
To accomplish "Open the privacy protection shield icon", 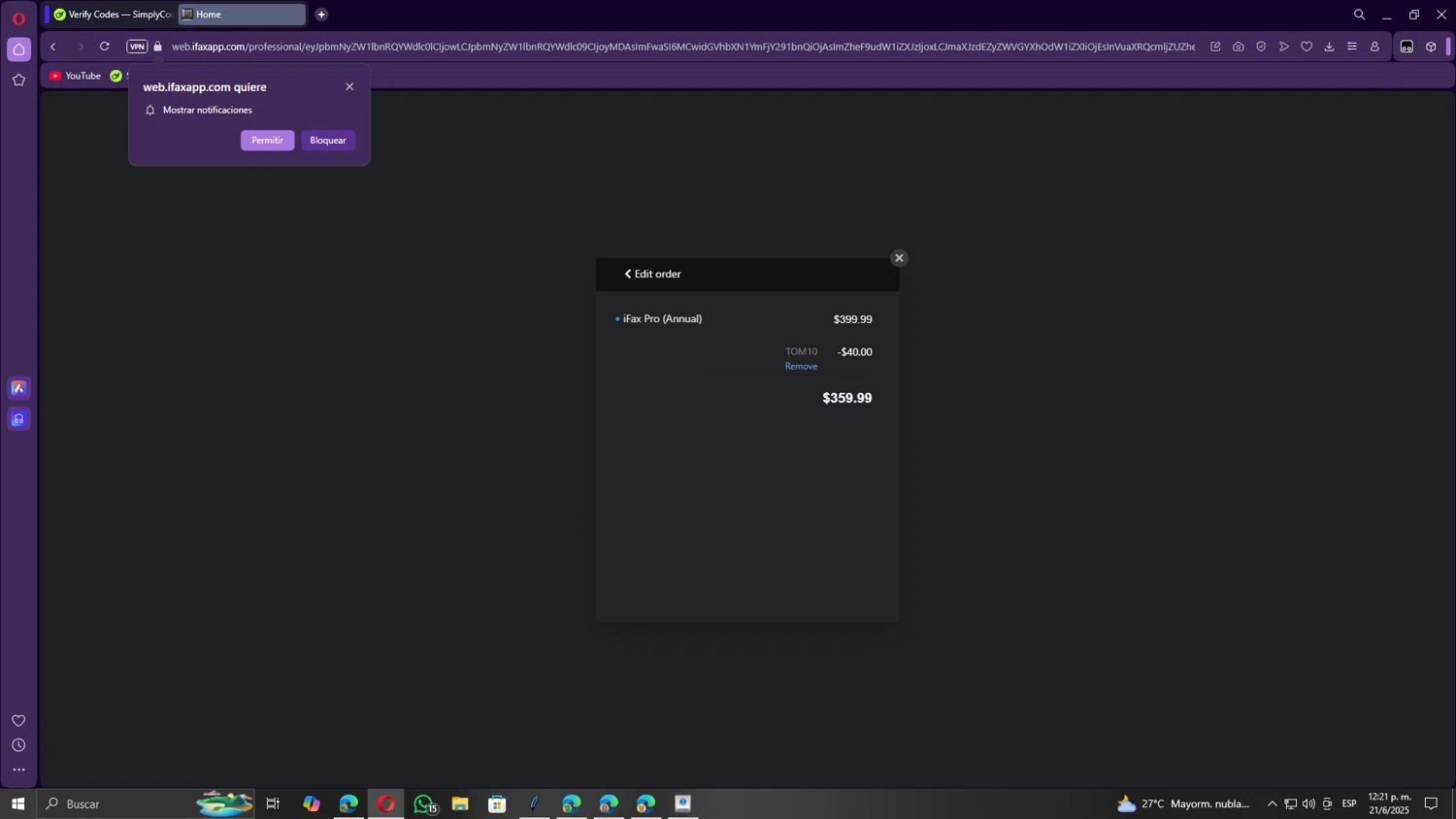I will coord(1261,47).
